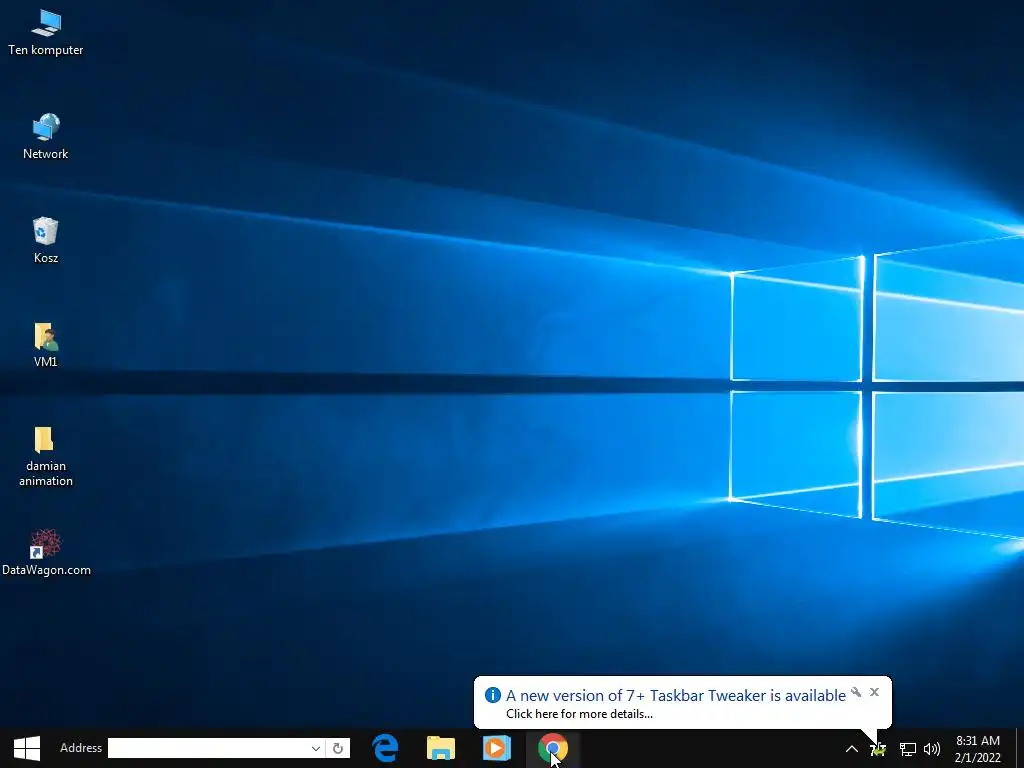
Task: Click the Address bar refresh button
Action: pyautogui.click(x=338, y=748)
